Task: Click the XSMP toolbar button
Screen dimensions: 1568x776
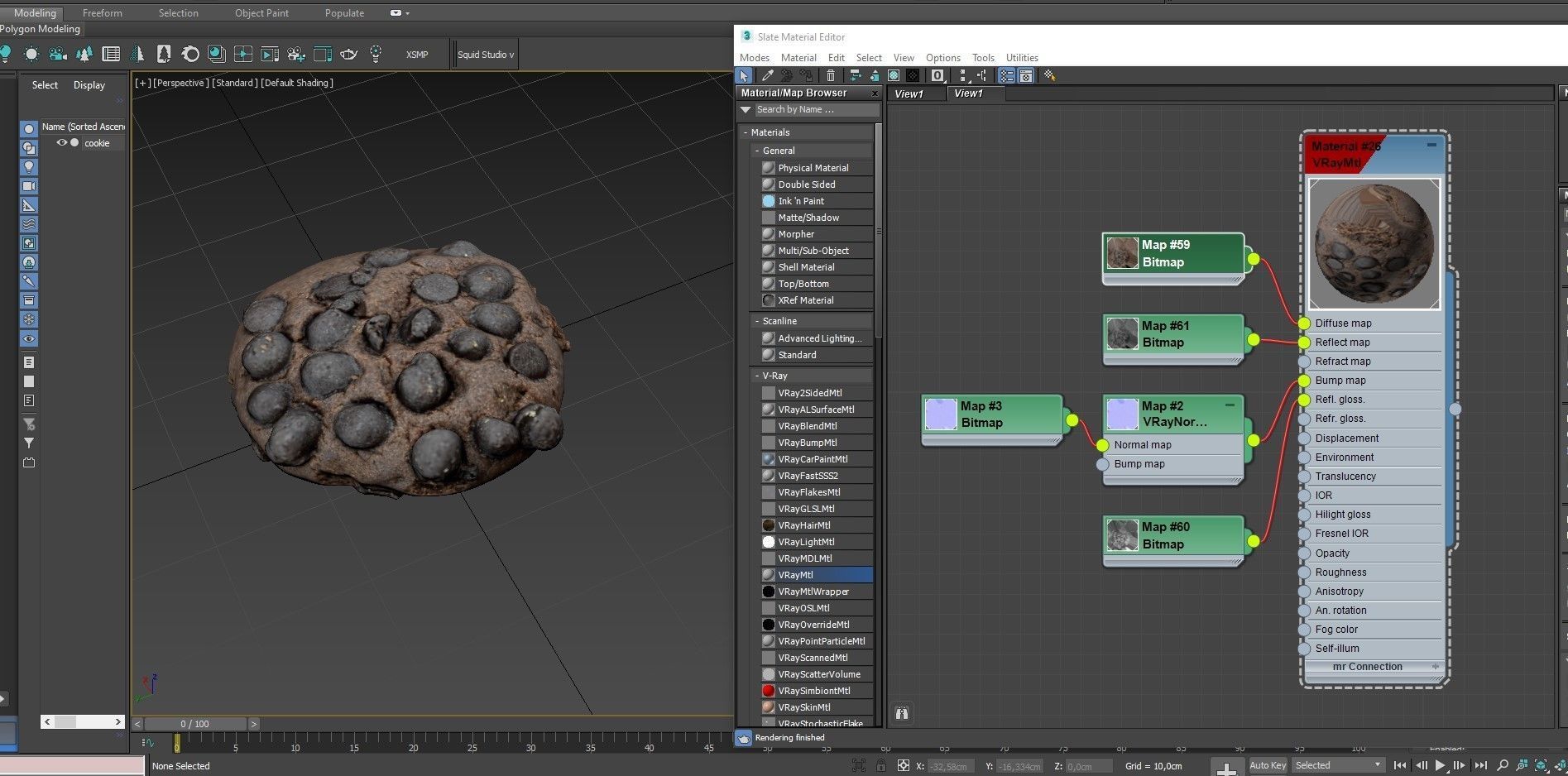Action: 417,55
